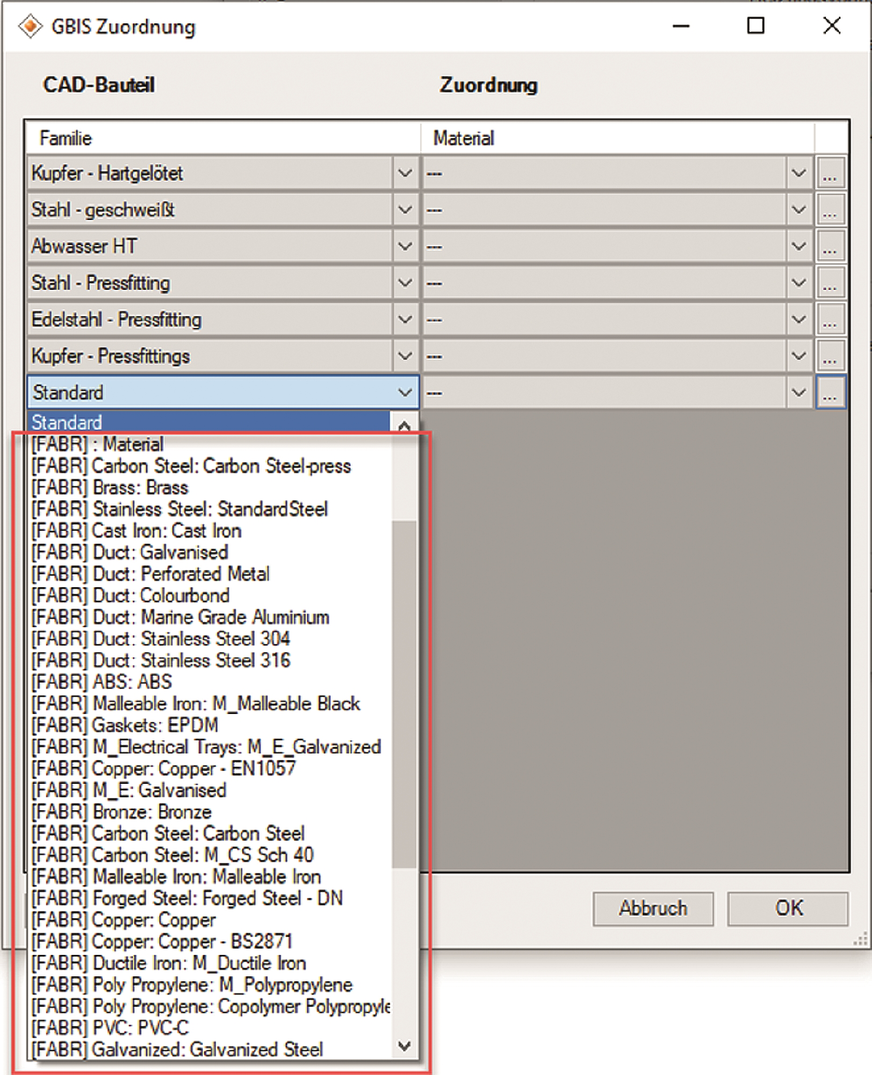This screenshot has height=1075, width=872.
Task: Open ellipsis button for Edelstahl - Pressfitting row
Action: coord(831,320)
